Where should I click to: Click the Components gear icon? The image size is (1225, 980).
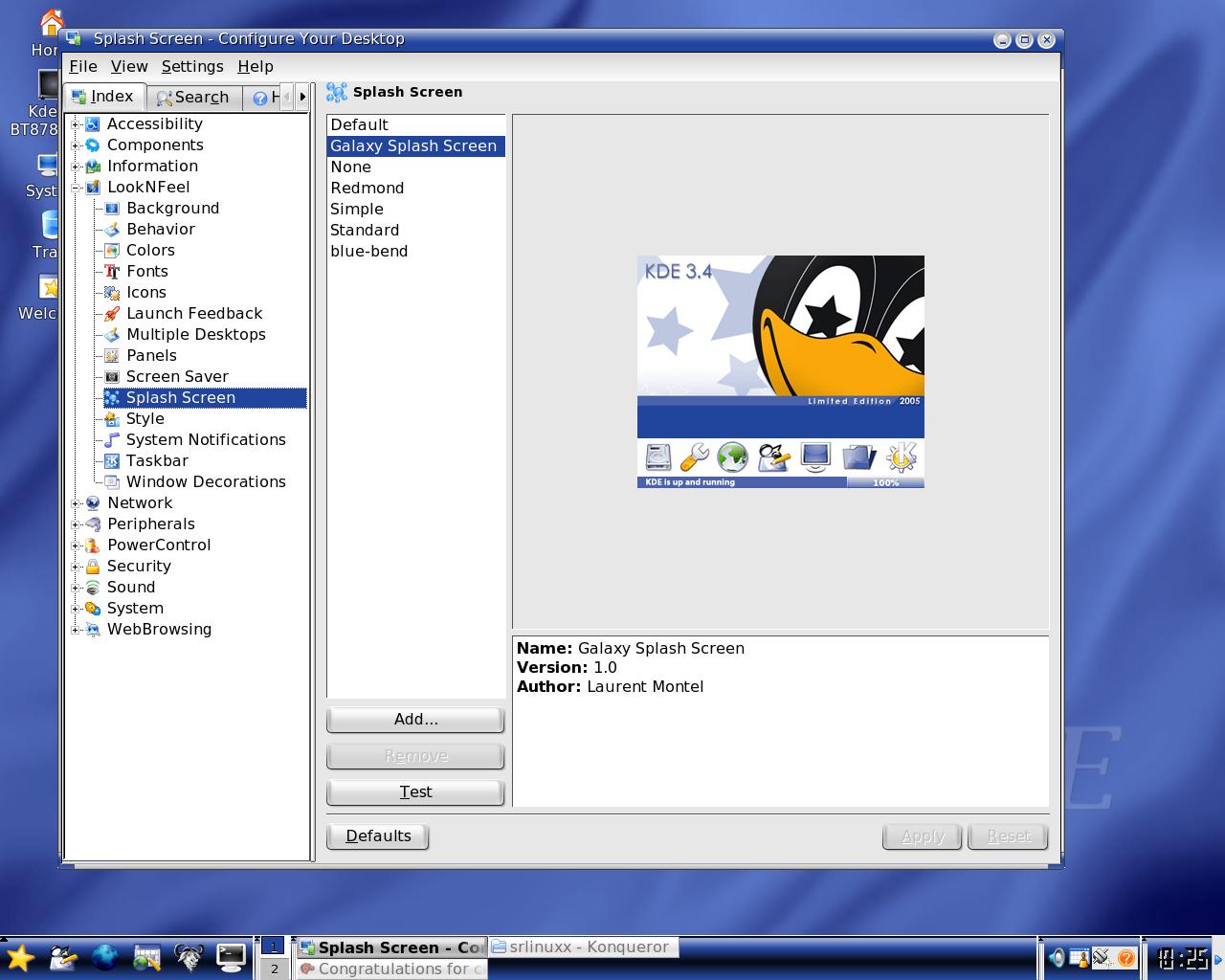[x=93, y=145]
